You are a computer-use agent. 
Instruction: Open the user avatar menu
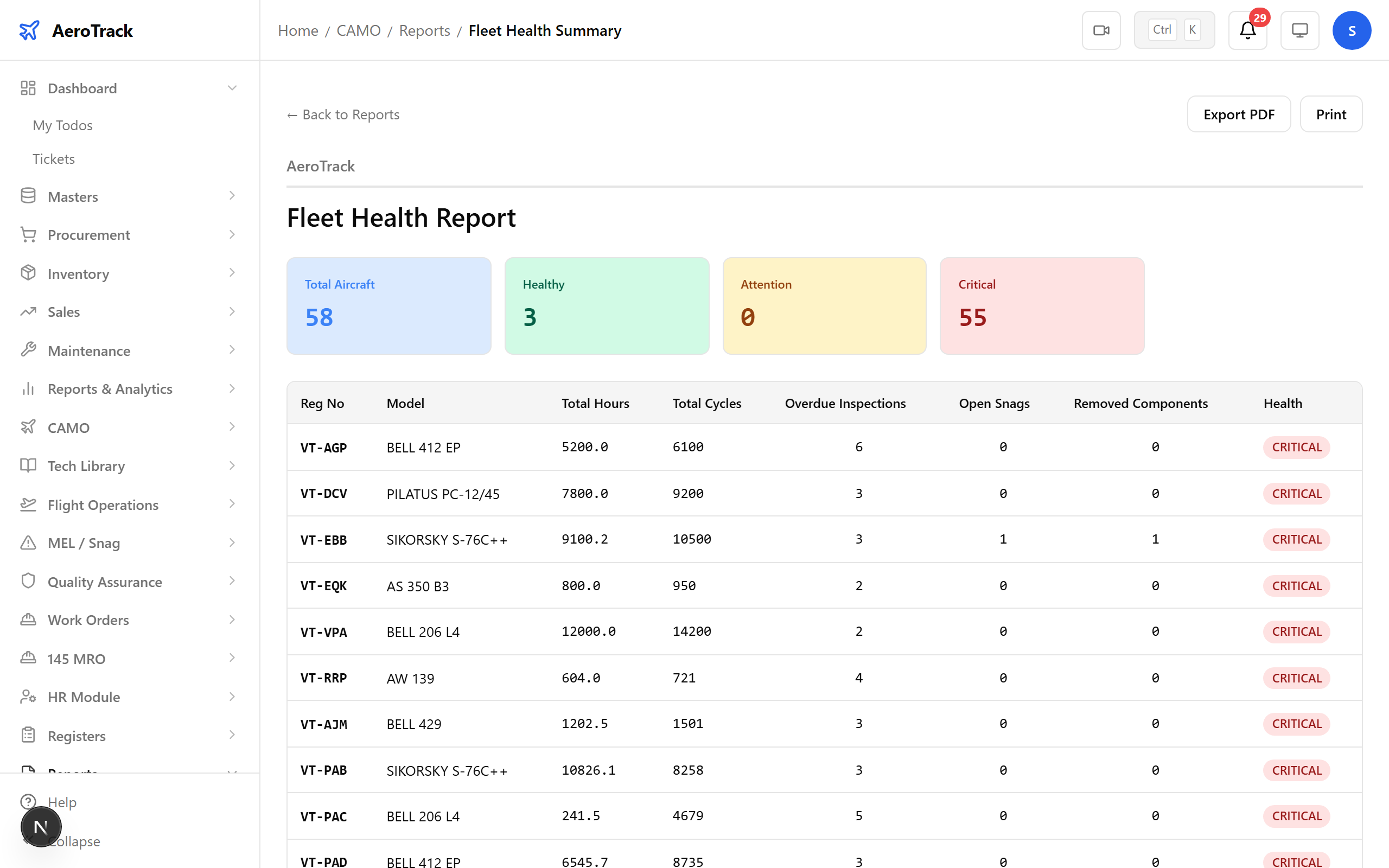tap(1352, 30)
